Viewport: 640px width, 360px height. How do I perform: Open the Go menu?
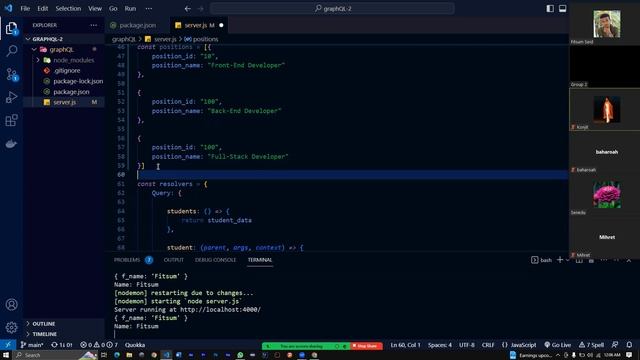113,9
